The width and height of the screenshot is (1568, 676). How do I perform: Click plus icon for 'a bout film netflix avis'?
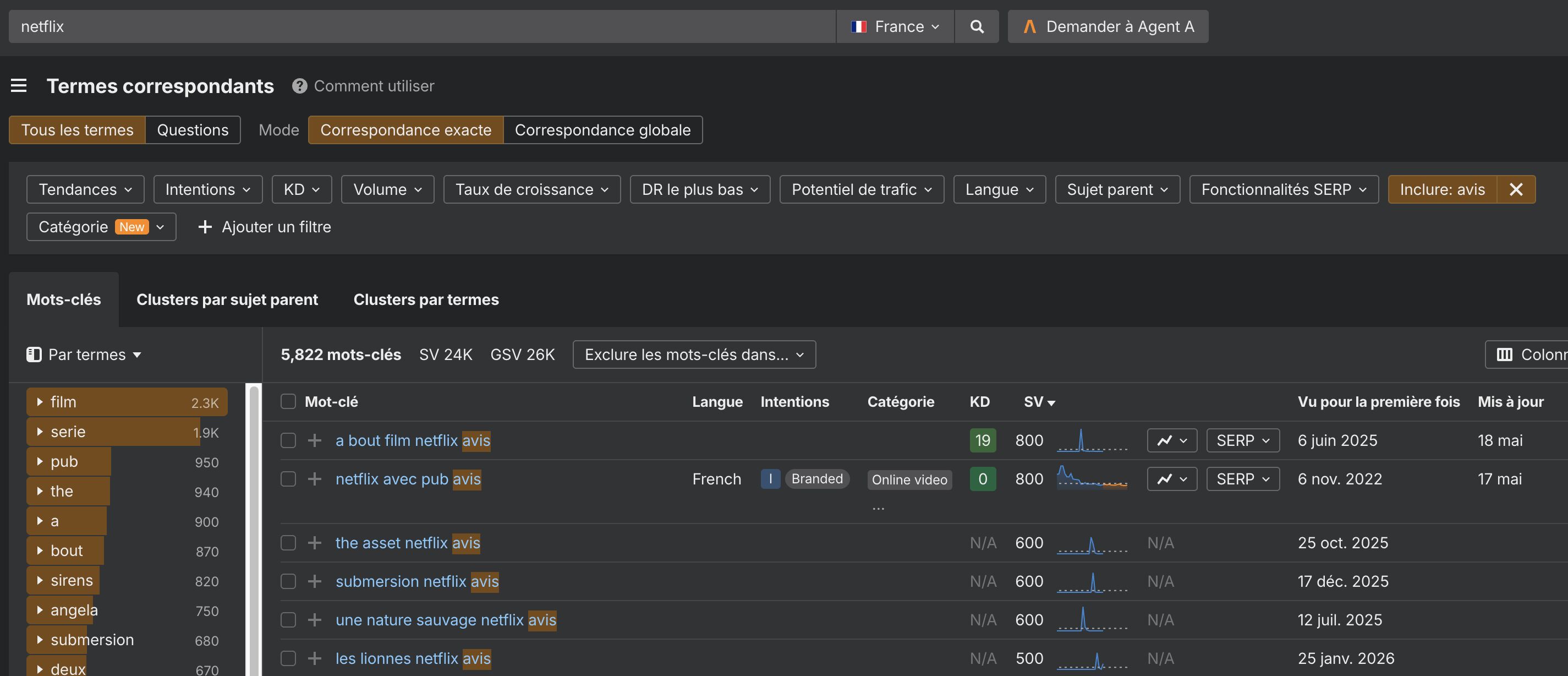[315, 440]
